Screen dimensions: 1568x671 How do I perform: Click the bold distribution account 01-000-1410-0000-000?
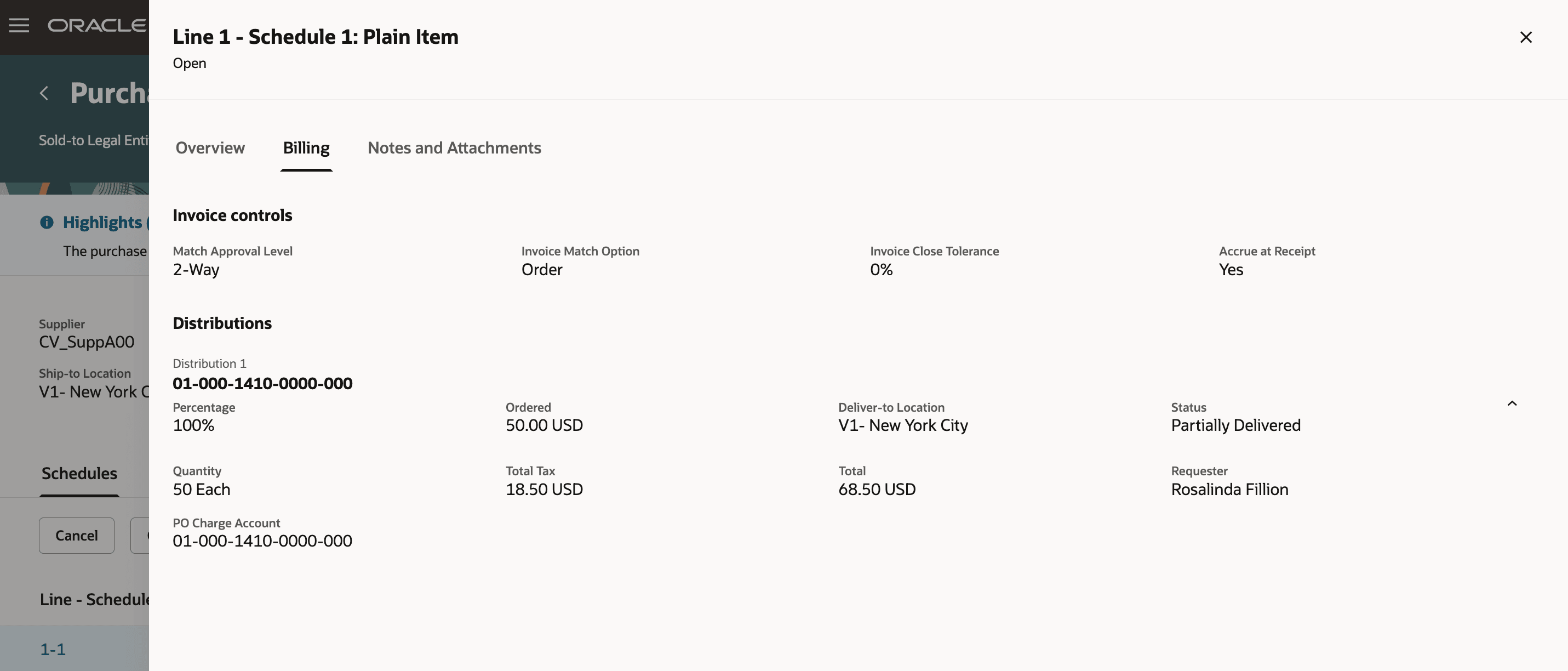[x=262, y=384]
